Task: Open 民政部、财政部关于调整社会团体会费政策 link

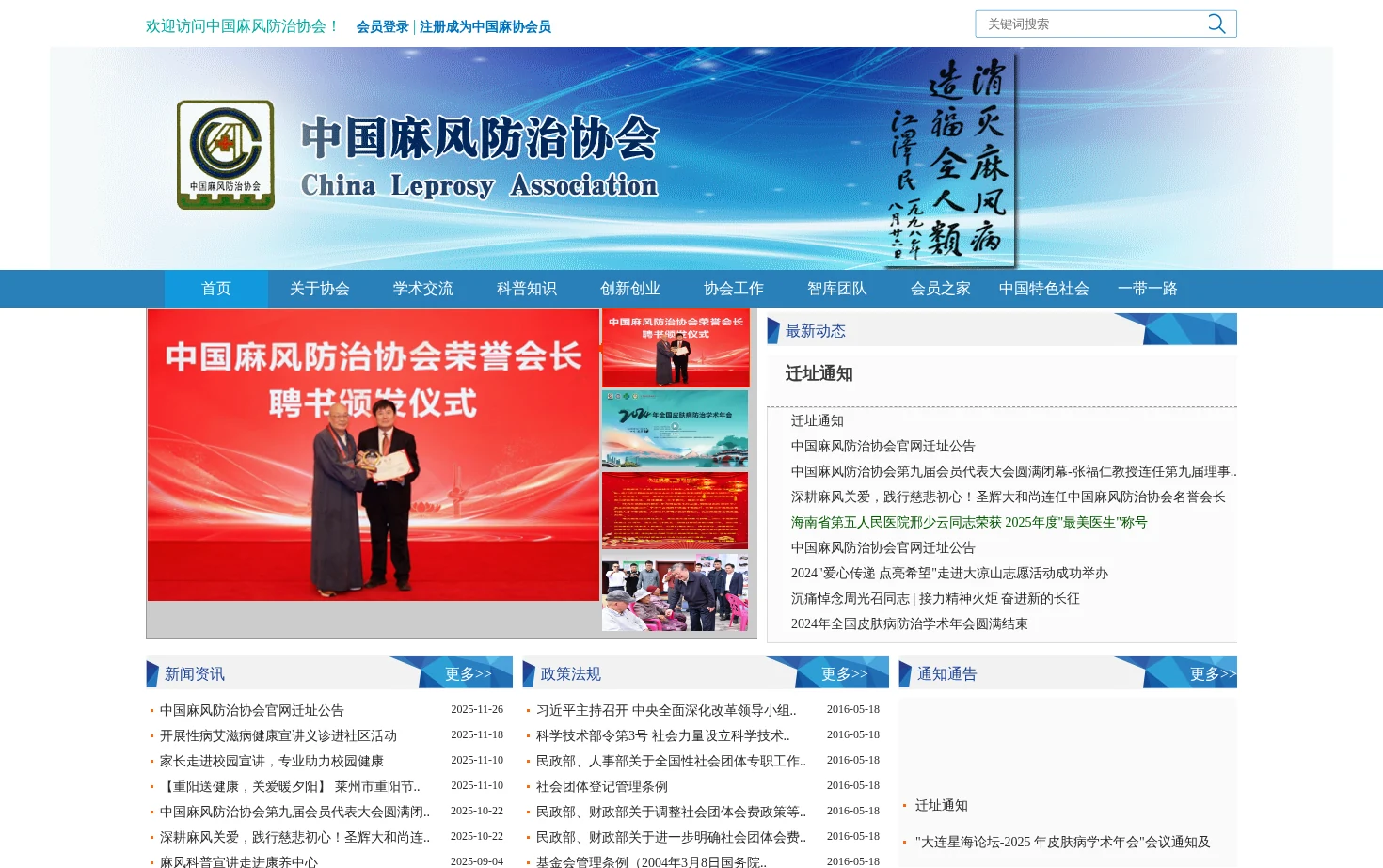Action: 671,812
